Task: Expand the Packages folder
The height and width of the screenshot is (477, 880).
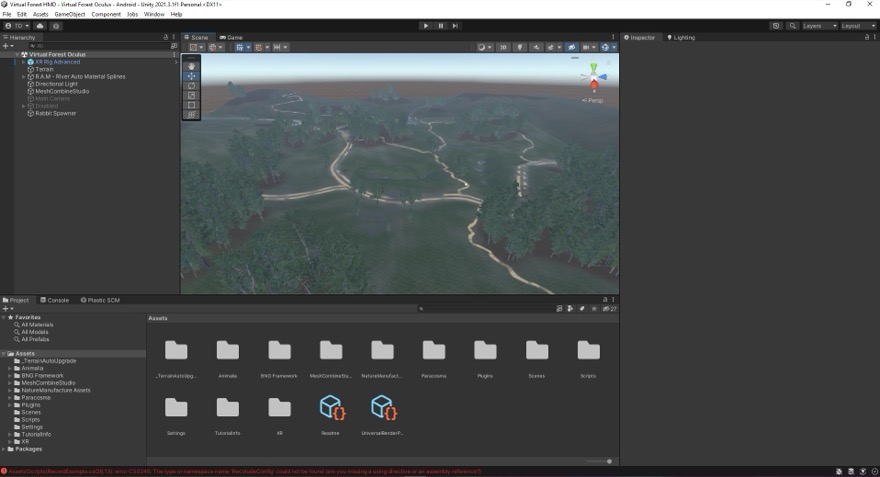Action: [x=4, y=449]
